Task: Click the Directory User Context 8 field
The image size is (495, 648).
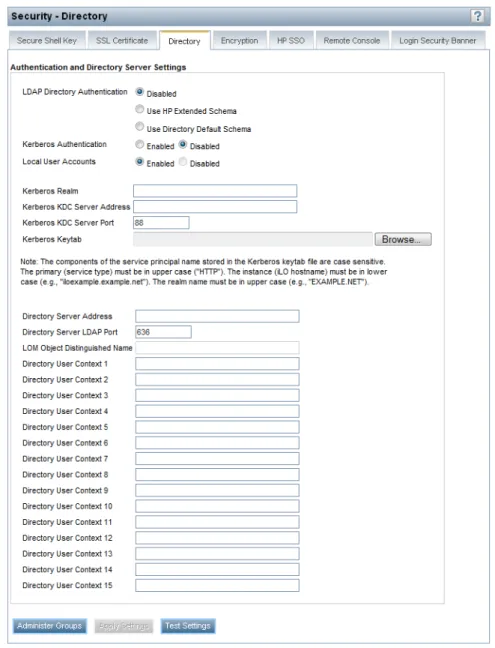Action: click(x=217, y=474)
